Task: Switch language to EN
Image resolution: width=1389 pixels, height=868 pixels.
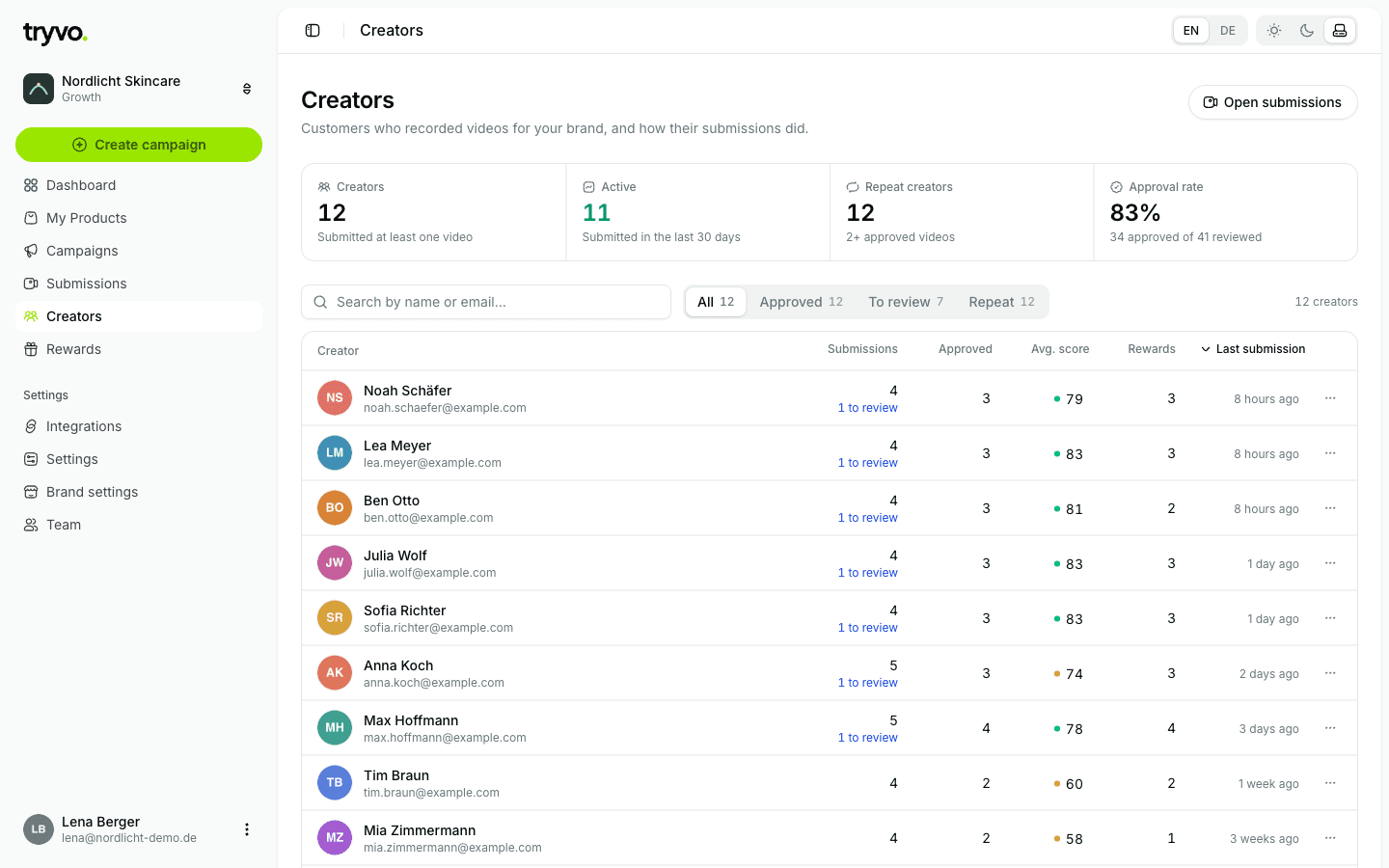Action: point(1191,31)
